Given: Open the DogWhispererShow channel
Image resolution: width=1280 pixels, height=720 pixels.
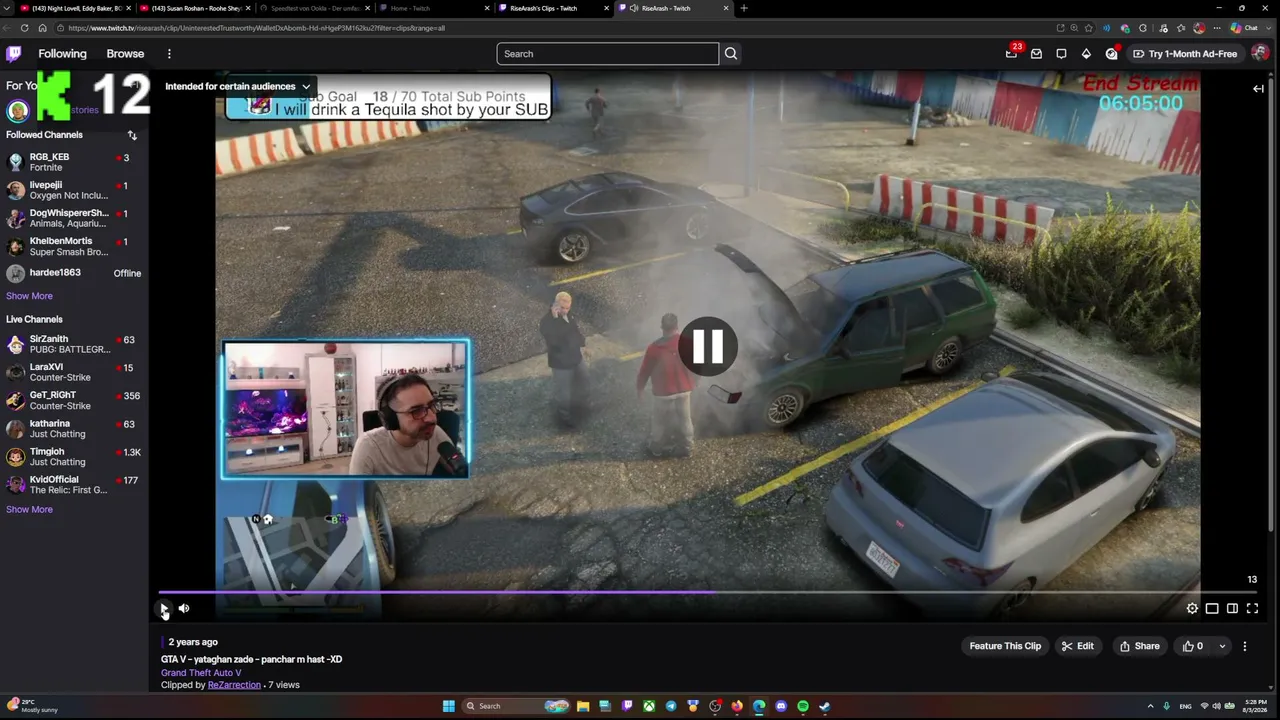Looking at the screenshot, I should click(x=74, y=218).
